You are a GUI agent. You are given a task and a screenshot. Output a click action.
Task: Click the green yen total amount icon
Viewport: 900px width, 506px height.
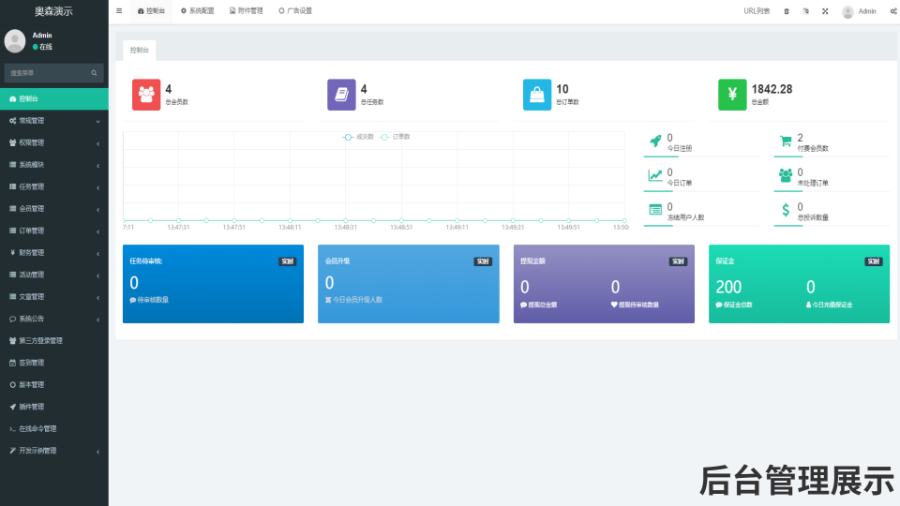(x=732, y=95)
